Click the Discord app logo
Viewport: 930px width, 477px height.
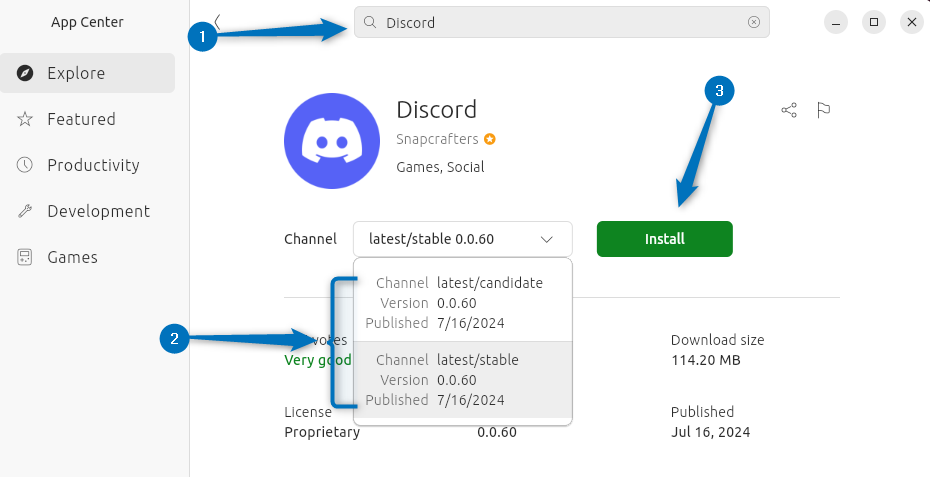332,141
